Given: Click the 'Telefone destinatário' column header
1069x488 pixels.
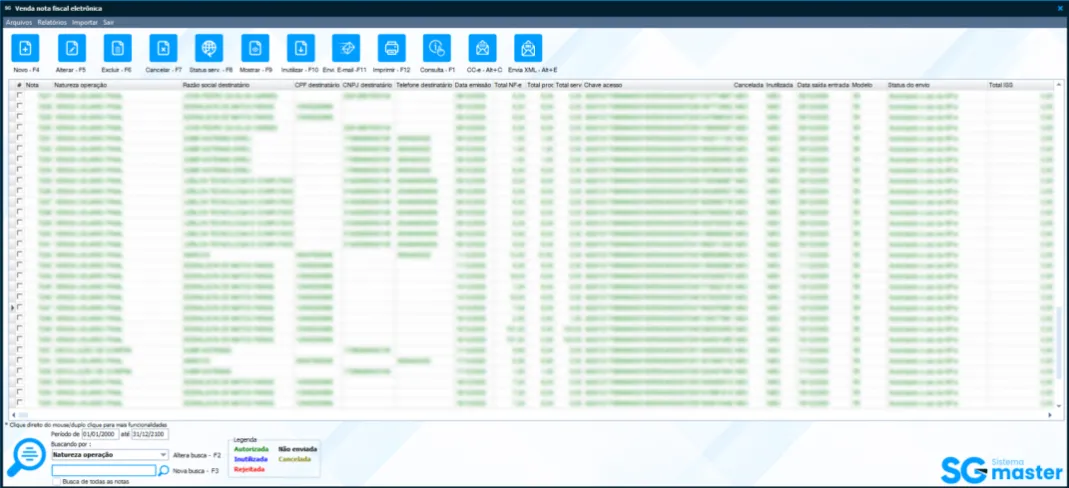Looking at the screenshot, I should (x=424, y=85).
